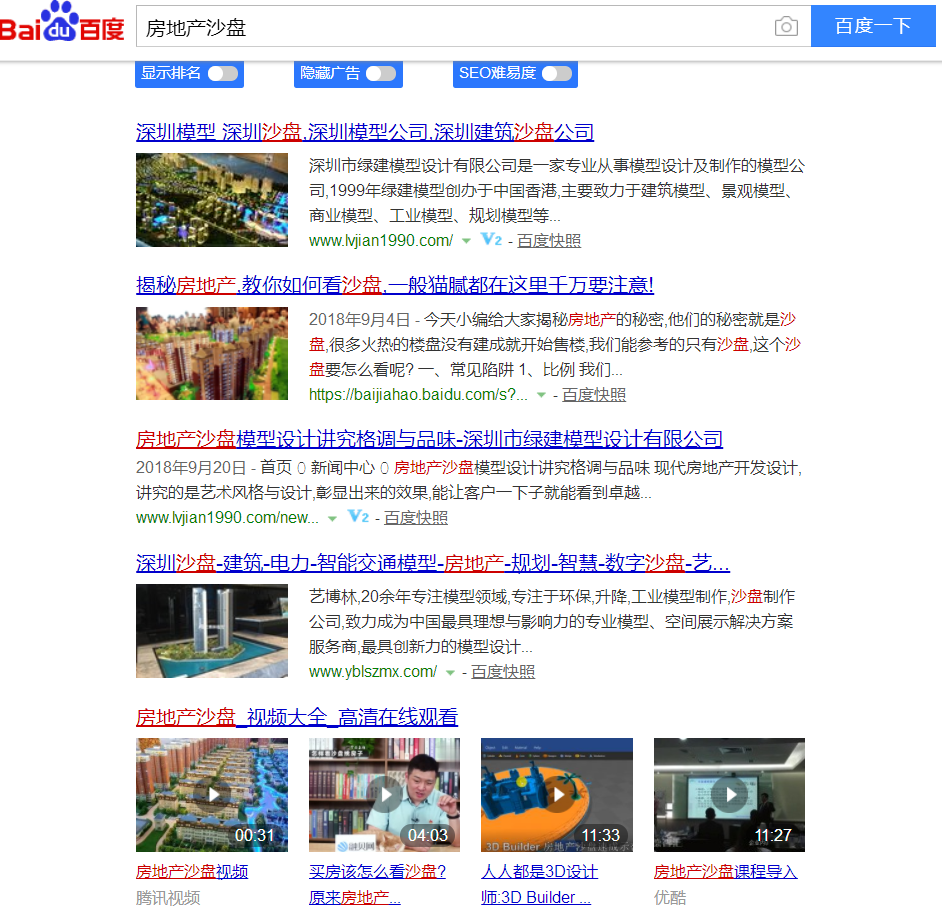This screenshot has width=942, height=910.
Task: Click URL www.lvjian1990.com/new...
Action: pyautogui.click(x=227, y=518)
